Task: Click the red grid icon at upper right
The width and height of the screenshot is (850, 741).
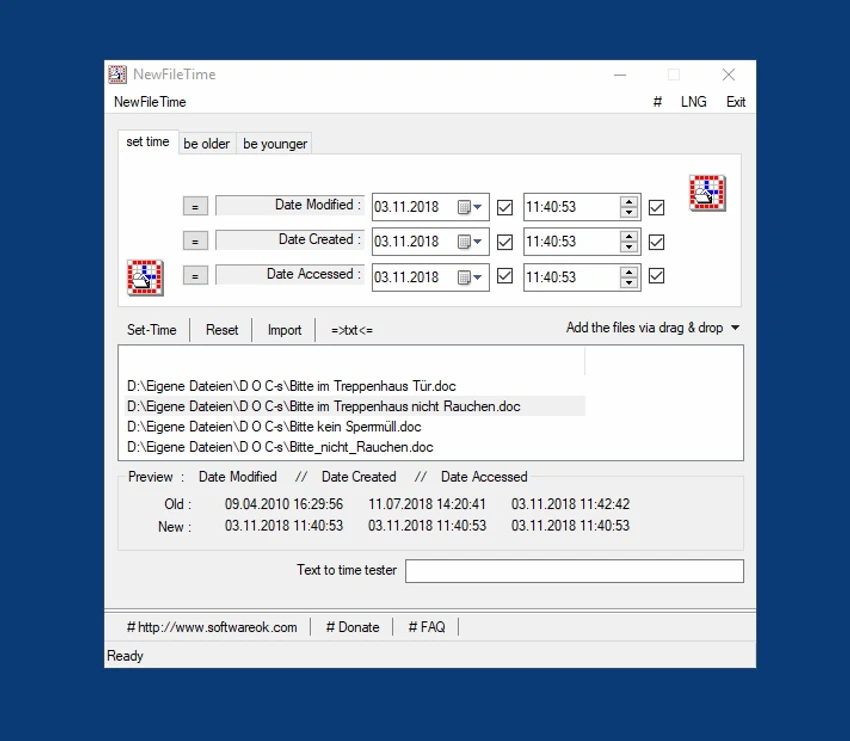Action: click(x=707, y=193)
